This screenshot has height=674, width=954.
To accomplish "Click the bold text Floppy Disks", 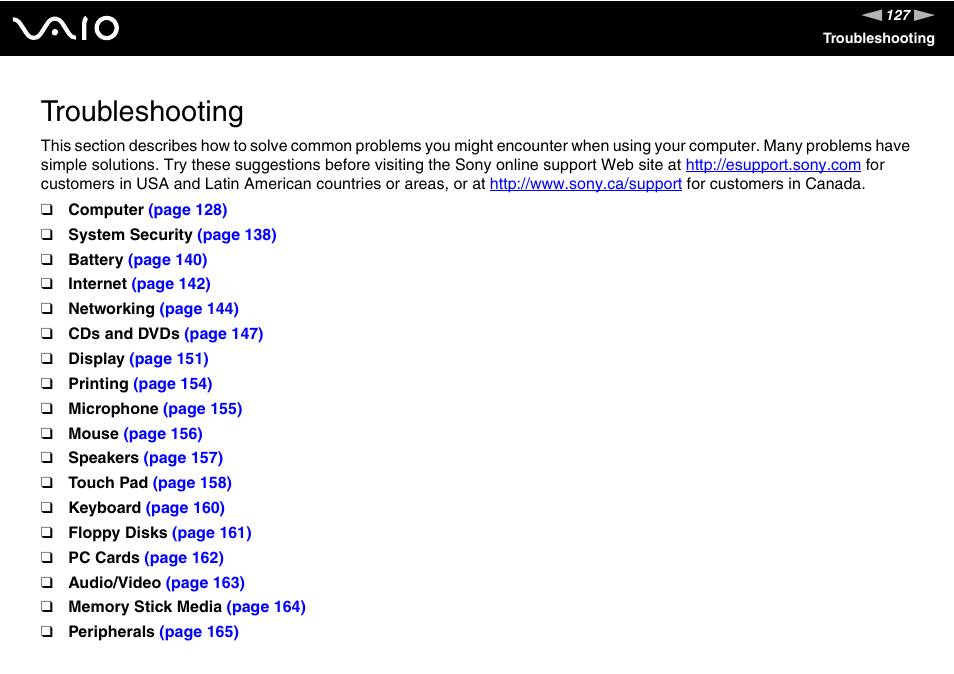I will pyautogui.click(x=118, y=533).
